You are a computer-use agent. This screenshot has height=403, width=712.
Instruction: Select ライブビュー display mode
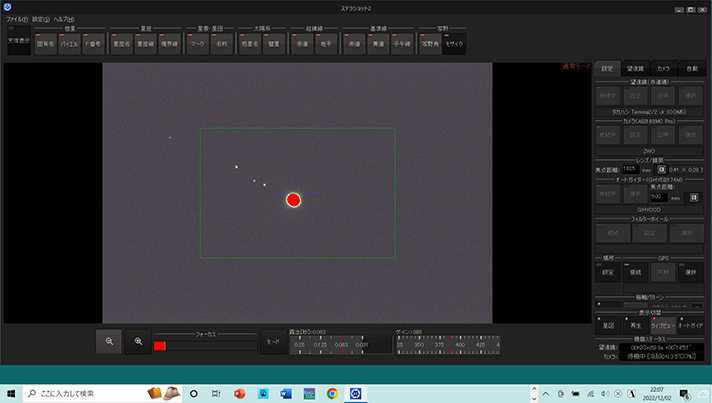(x=663, y=325)
